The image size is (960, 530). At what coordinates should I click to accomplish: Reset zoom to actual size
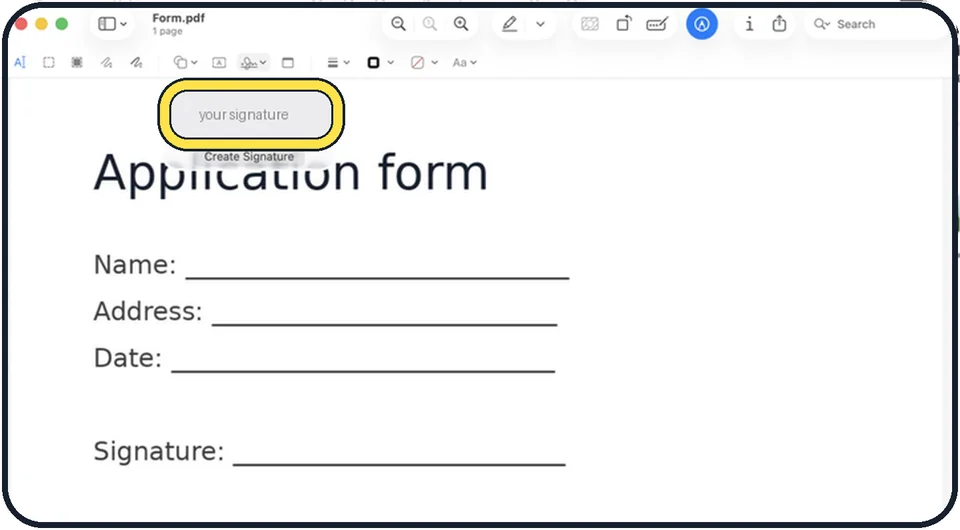pyautogui.click(x=430, y=24)
